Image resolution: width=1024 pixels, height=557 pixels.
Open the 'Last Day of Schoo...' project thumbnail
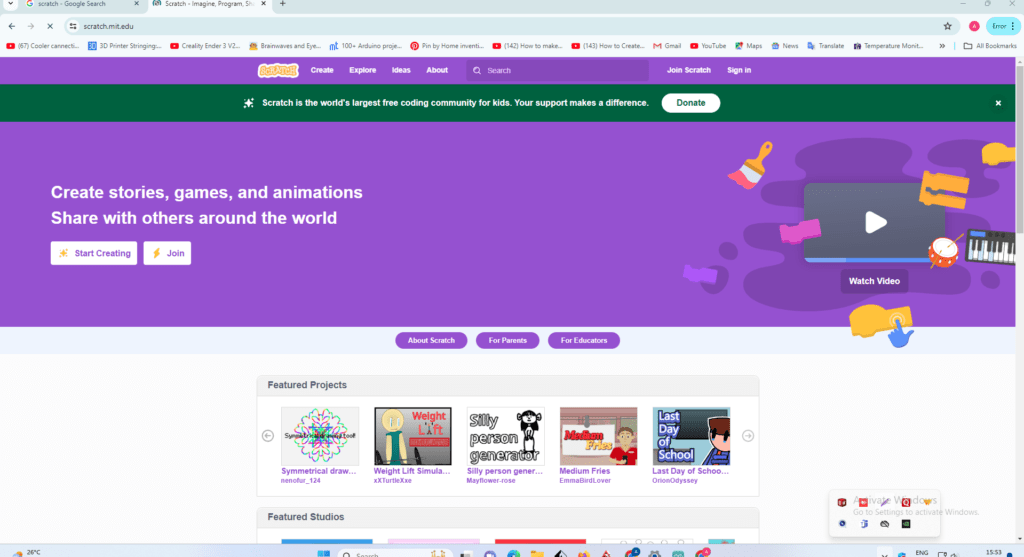(x=691, y=436)
